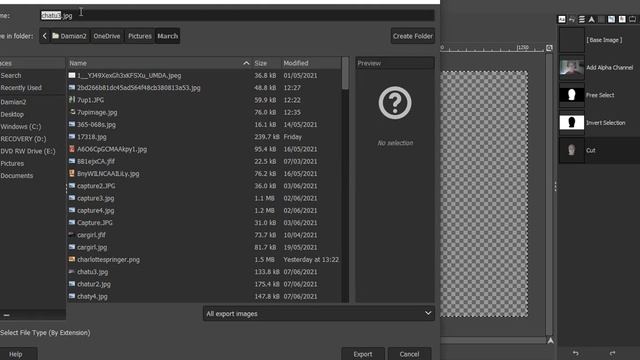Select the Invert Selection history state
This screenshot has height=360, width=640.
tap(599, 123)
